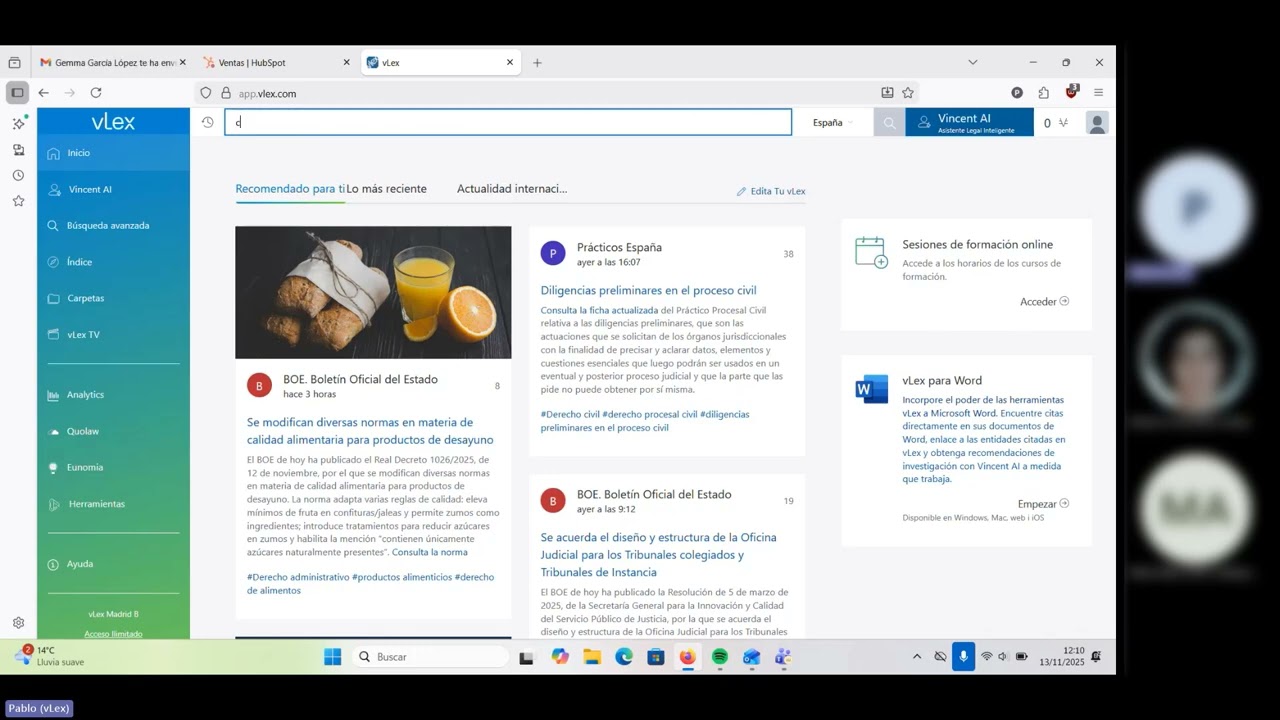Show hidden system tray icons
1280x720 pixels.
[x=917, y=657]
